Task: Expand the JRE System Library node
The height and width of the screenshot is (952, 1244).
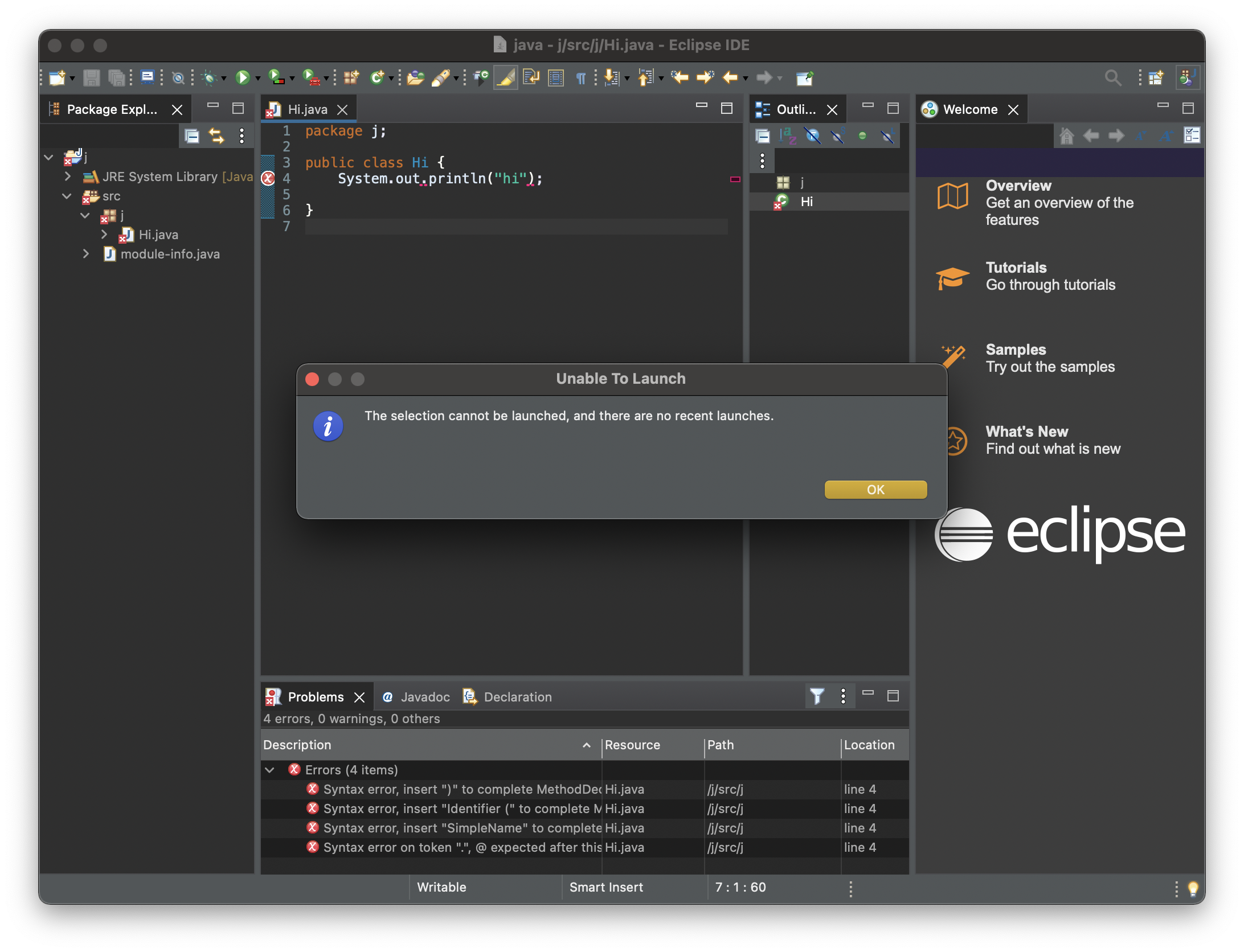Action: tap(67, 177)
